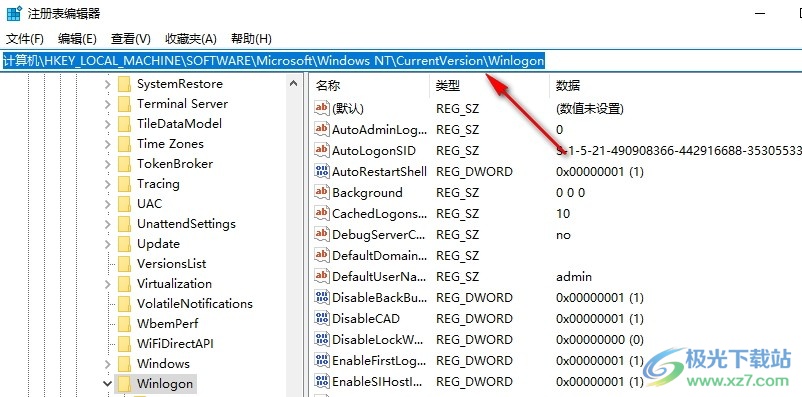The height and width of the screenshot is (397, 802).
Task: Expand the Terminal Server key
Action: click(x=107, y=104)
